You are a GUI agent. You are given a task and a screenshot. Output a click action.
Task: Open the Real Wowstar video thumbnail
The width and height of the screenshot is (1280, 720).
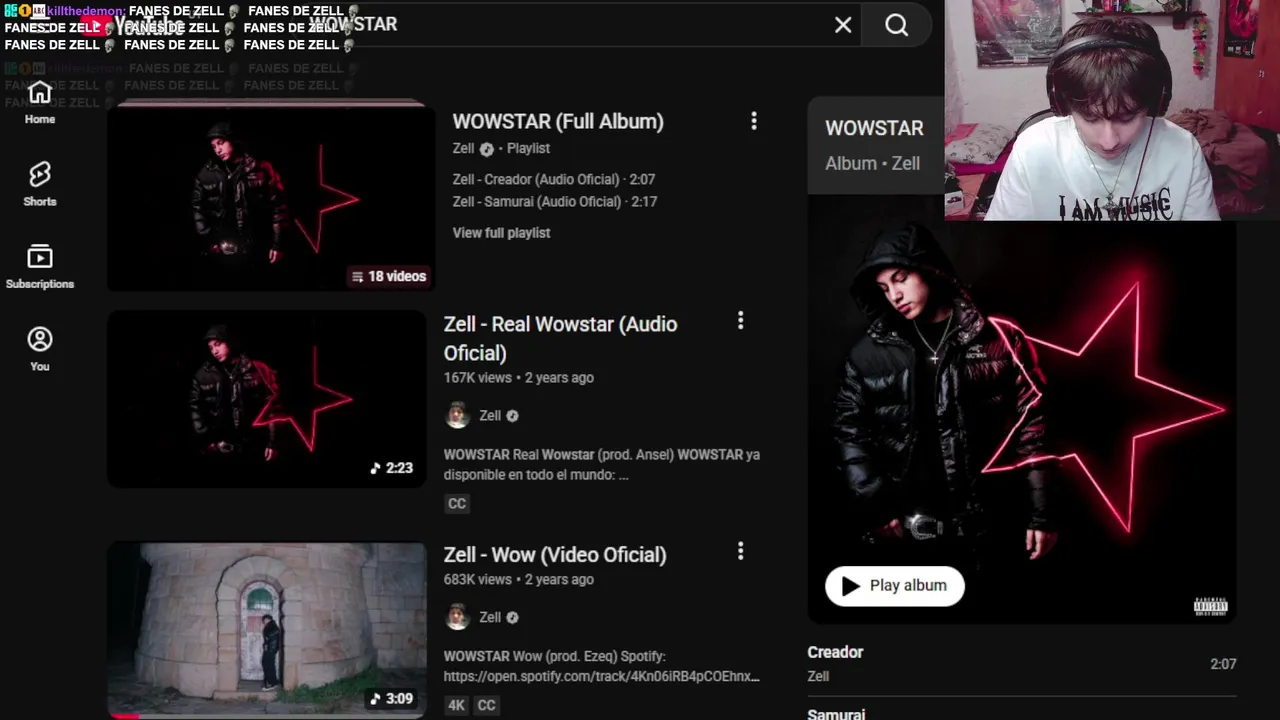pos(267,398)
